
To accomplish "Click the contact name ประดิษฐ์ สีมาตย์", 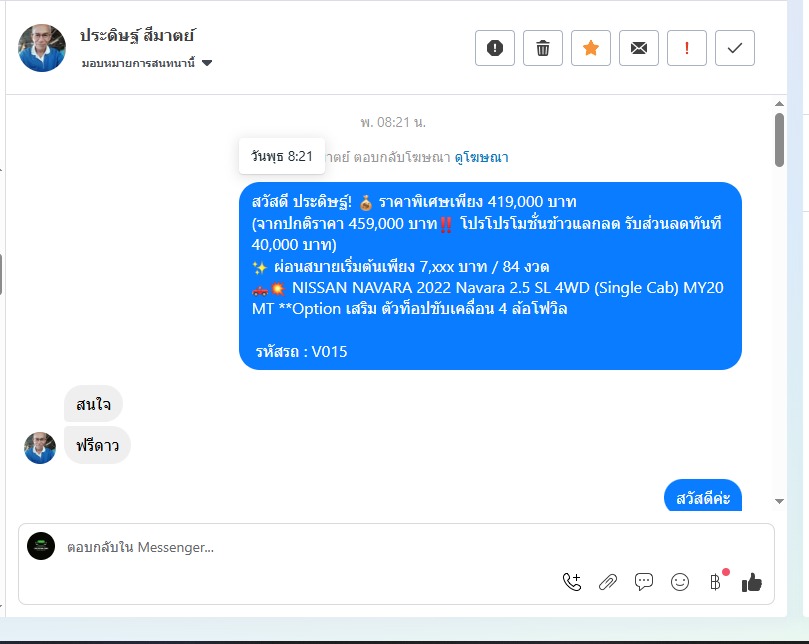I will 137,35.
